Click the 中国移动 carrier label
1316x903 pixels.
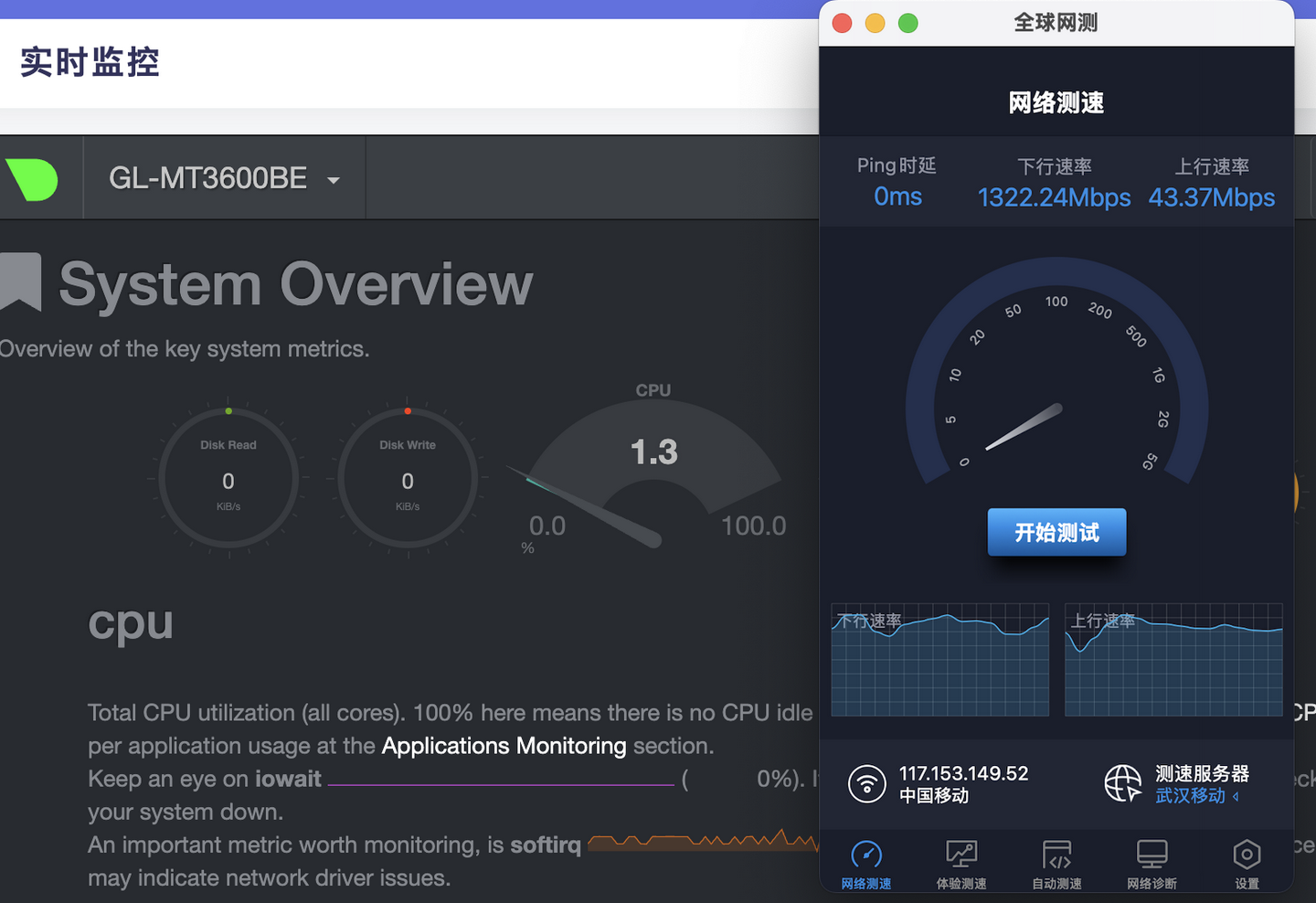tap(934, 796)
